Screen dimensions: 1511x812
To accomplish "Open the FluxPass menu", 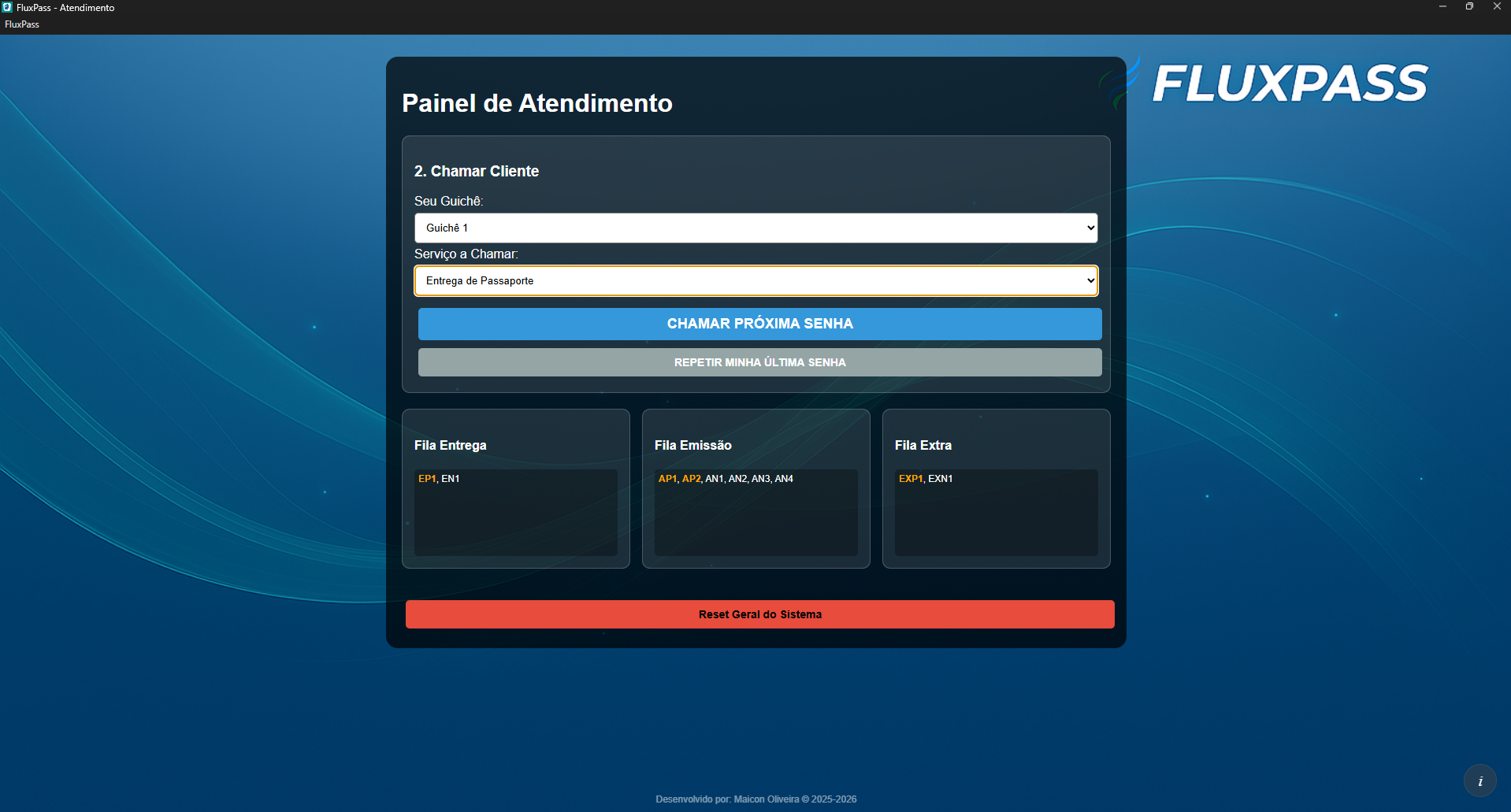I will 22,24.
